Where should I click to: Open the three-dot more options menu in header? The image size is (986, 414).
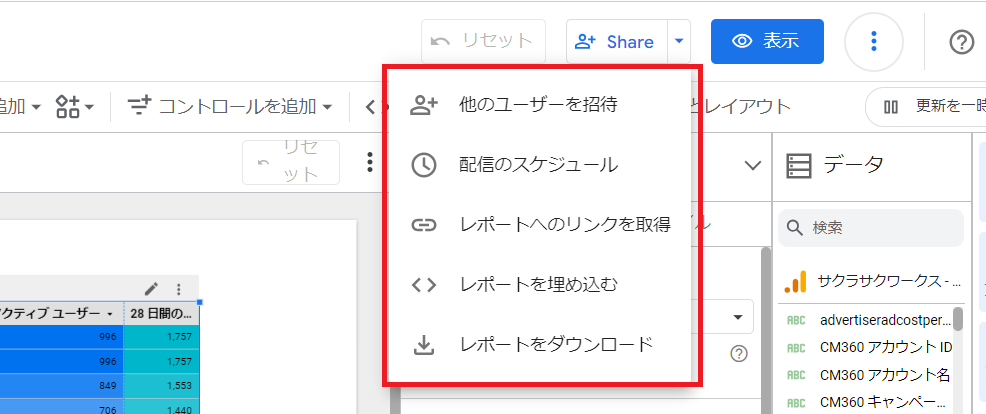point(873,42)
